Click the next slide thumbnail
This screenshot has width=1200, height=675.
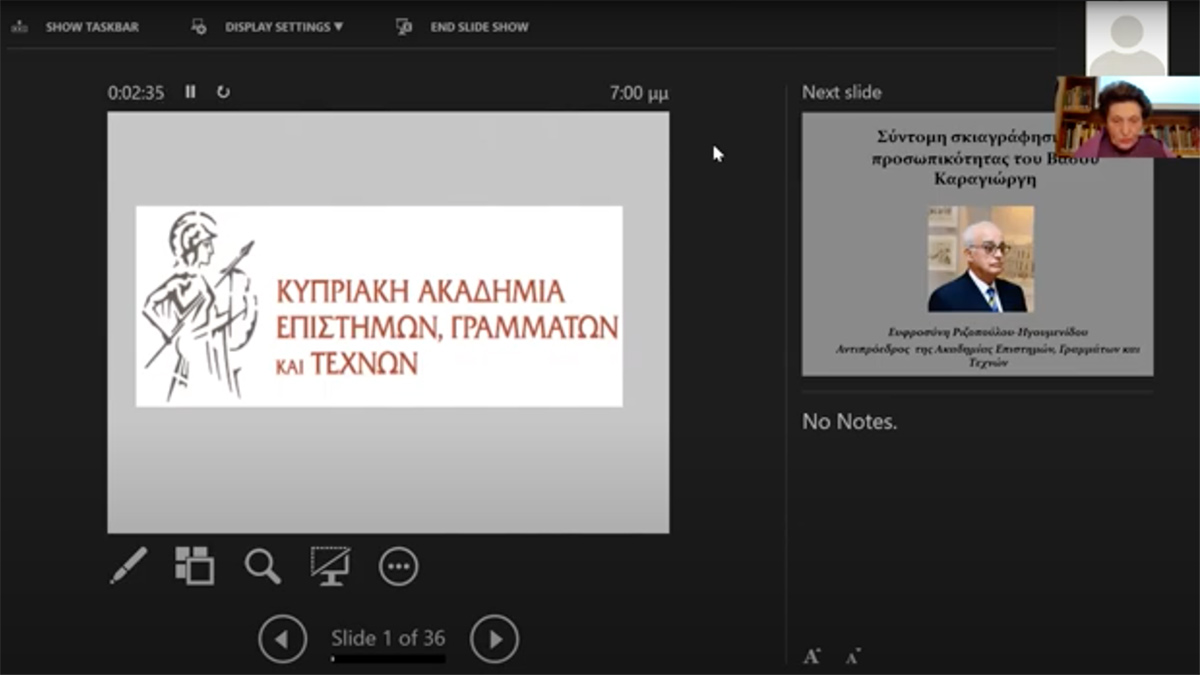pos(977,244)
